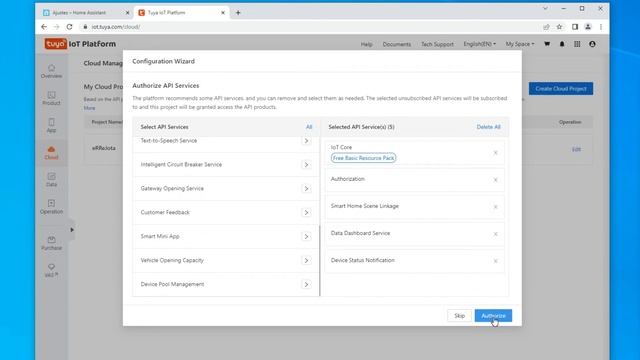The image size is (640, 360).
Task: Open the shopping cart icon
Action: (x=547, y=44)
